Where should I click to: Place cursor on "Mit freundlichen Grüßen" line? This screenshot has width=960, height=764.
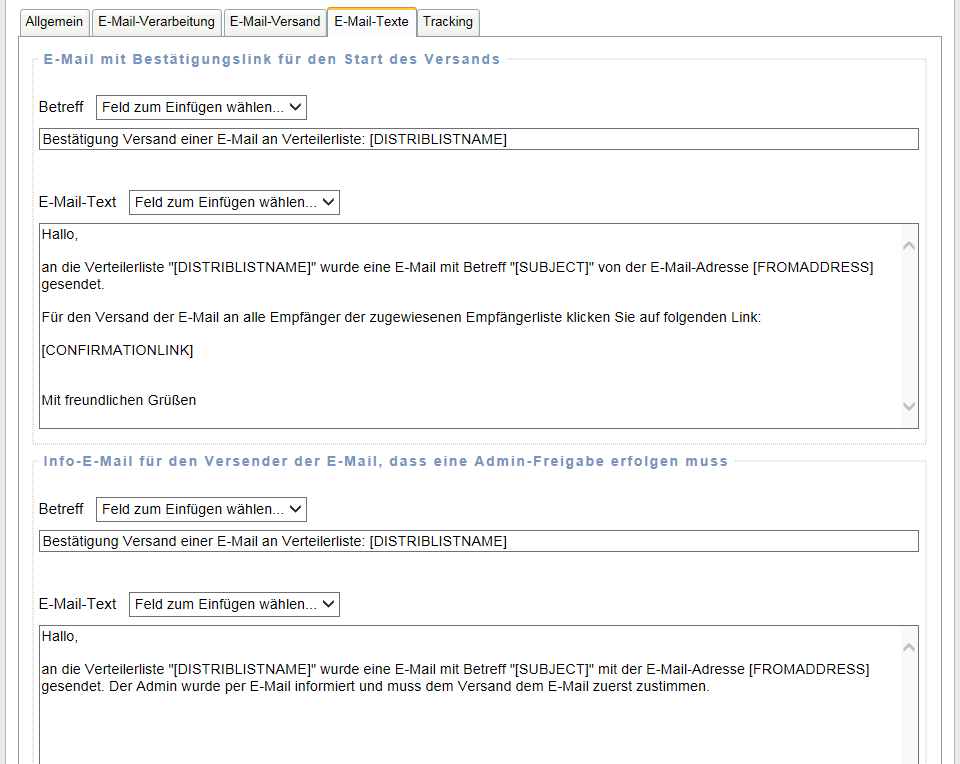(119, 400)
